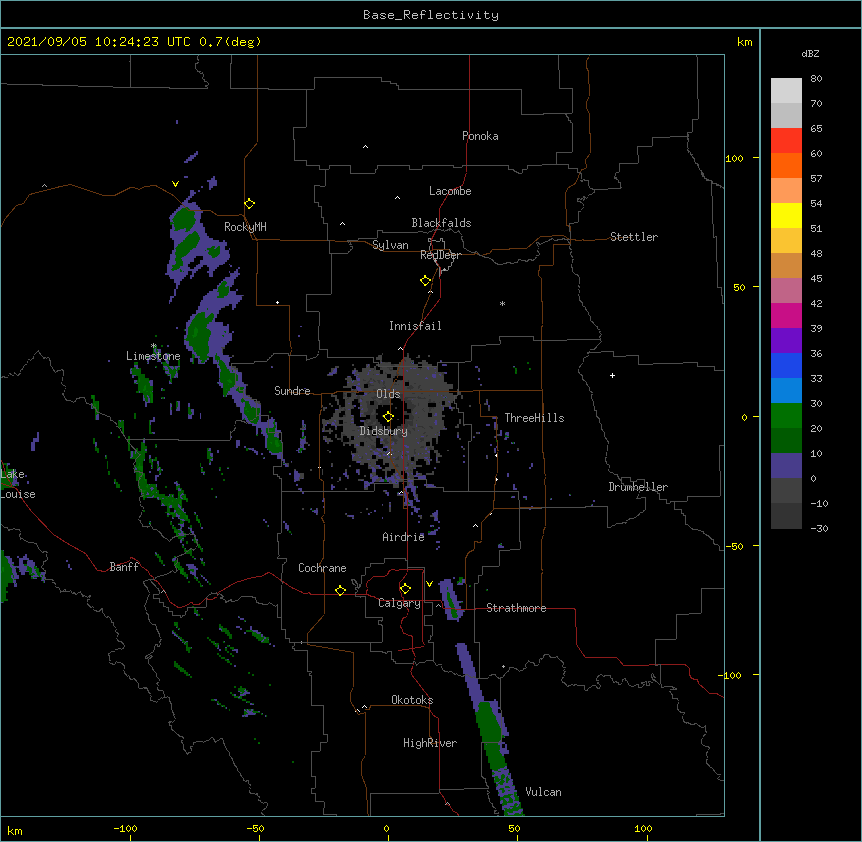This screenshot has width=862, height=842.
Task: Click the Limestone label
Action: 153,356
